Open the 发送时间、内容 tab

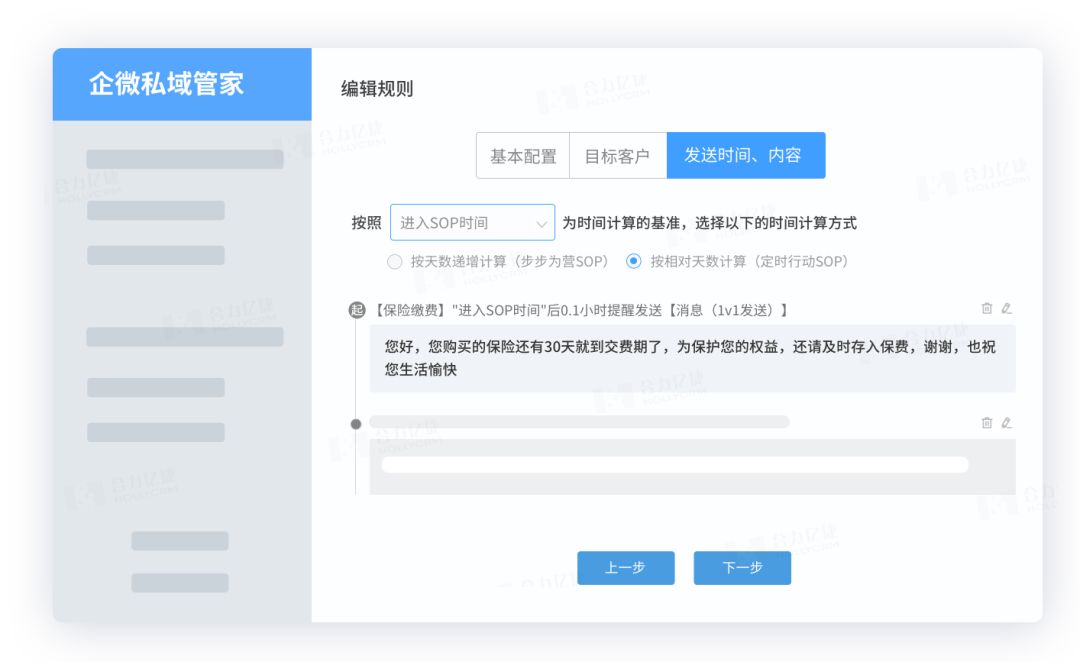pyautogui.click(x=745, y=156)
